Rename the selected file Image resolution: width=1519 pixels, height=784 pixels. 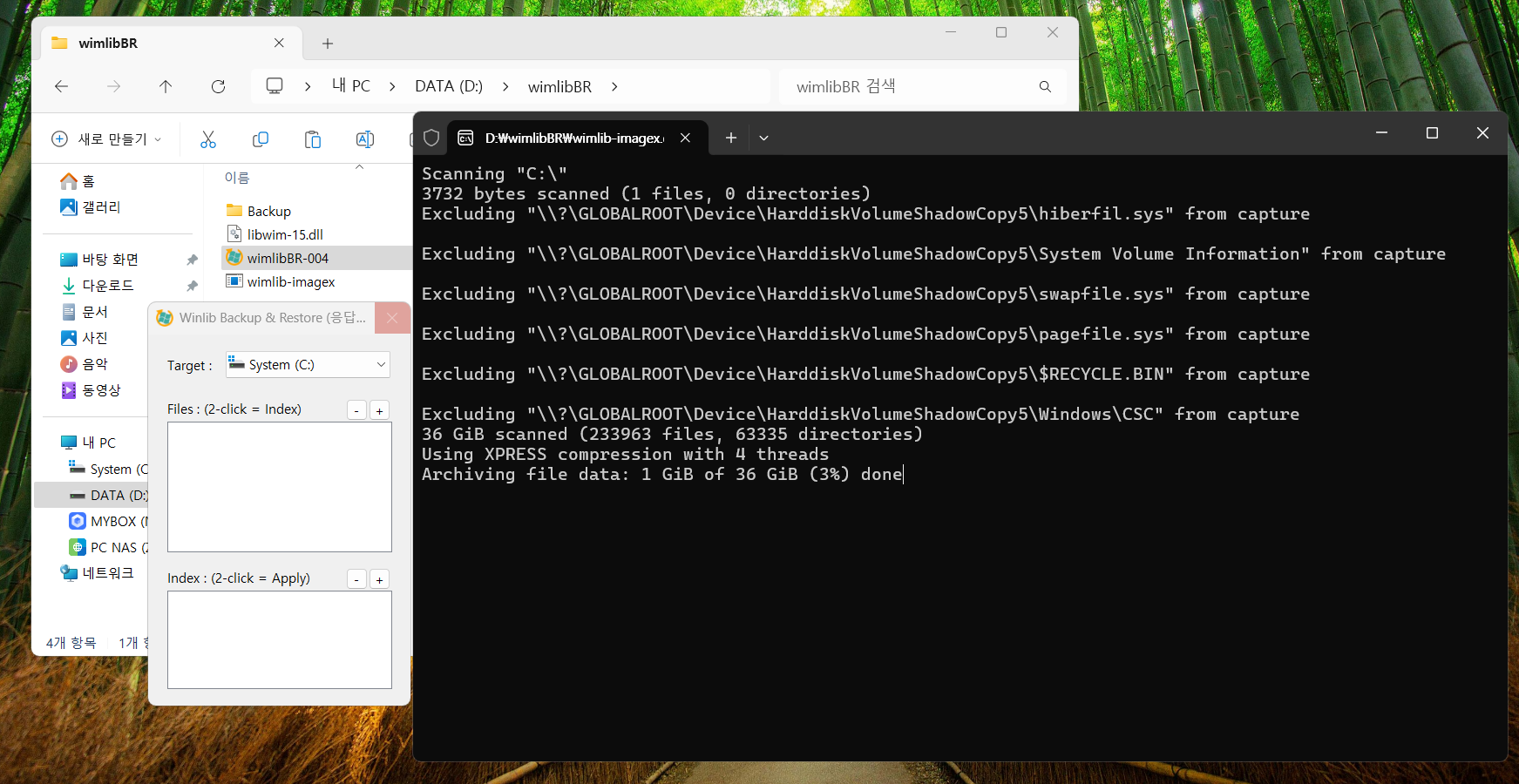364,139
